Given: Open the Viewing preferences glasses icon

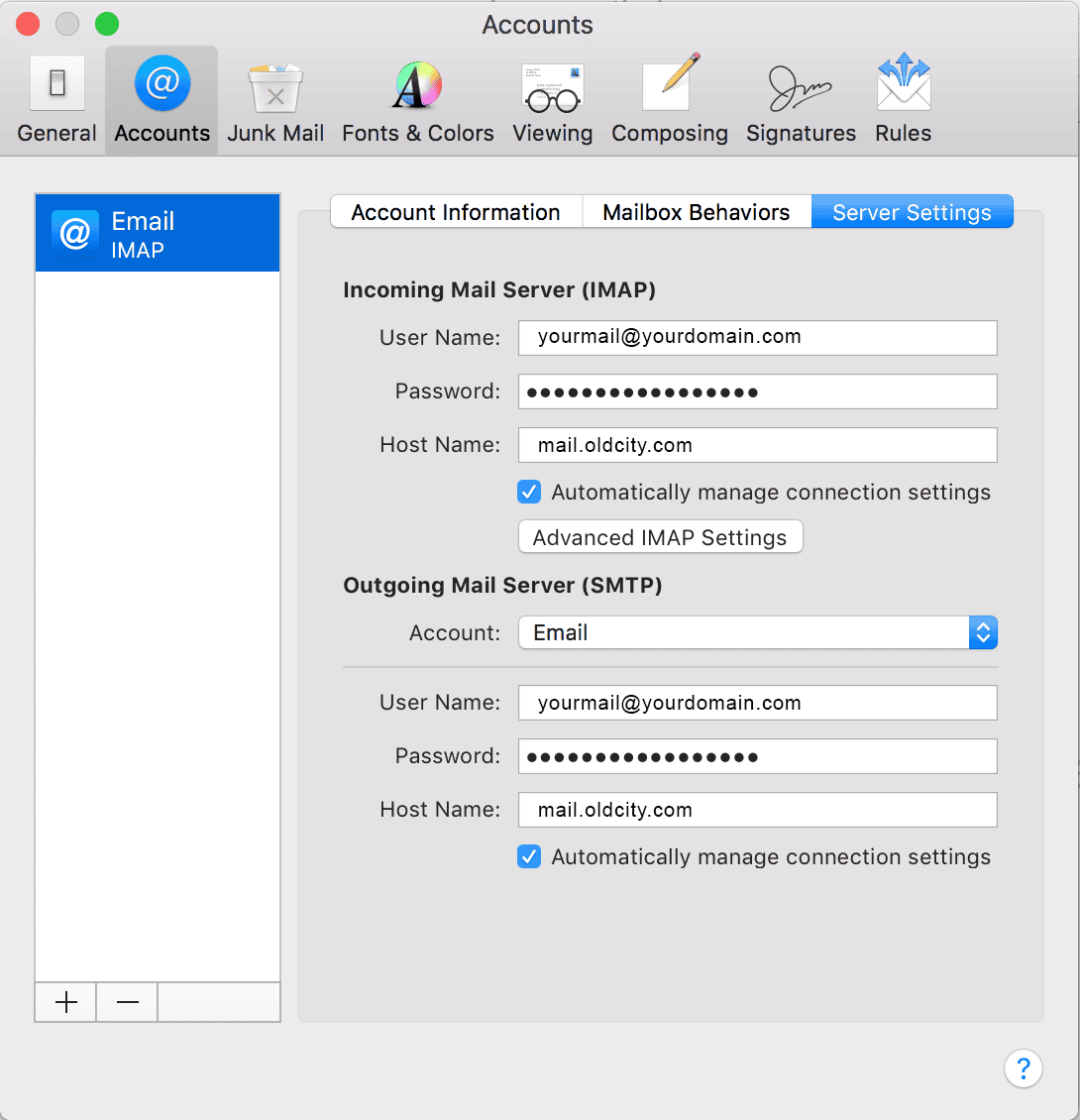Looking at the screenshot, I should (552, 88).
